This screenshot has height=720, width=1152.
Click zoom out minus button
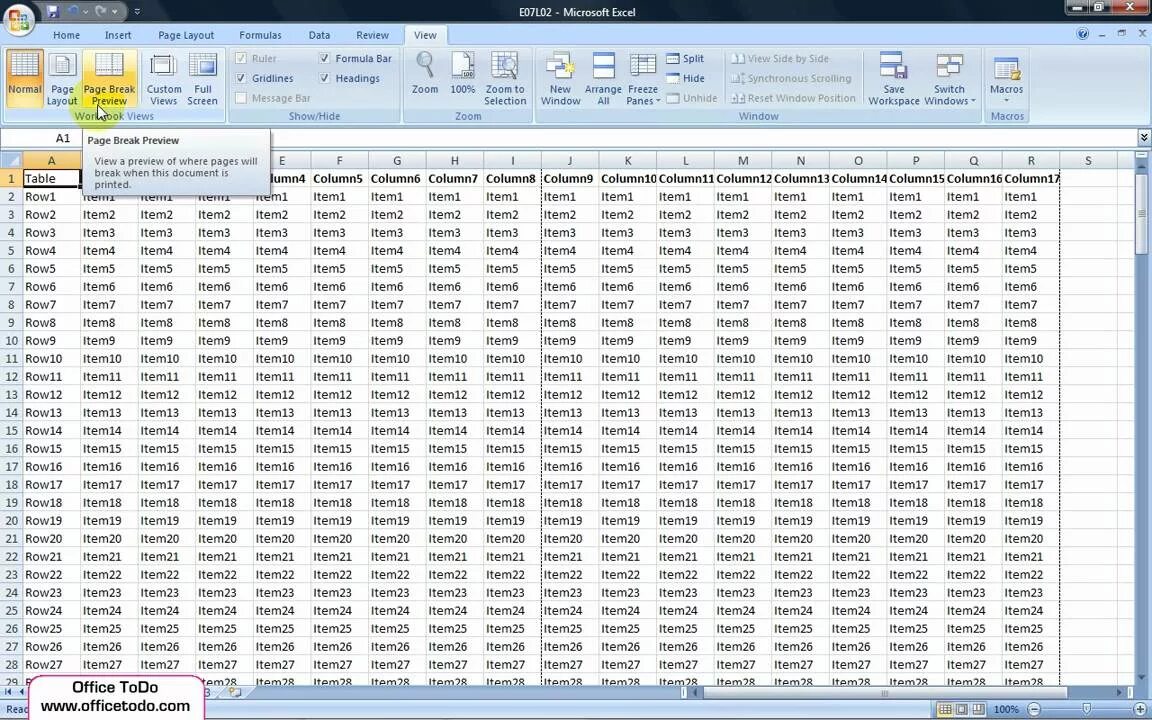point(1034,709)
